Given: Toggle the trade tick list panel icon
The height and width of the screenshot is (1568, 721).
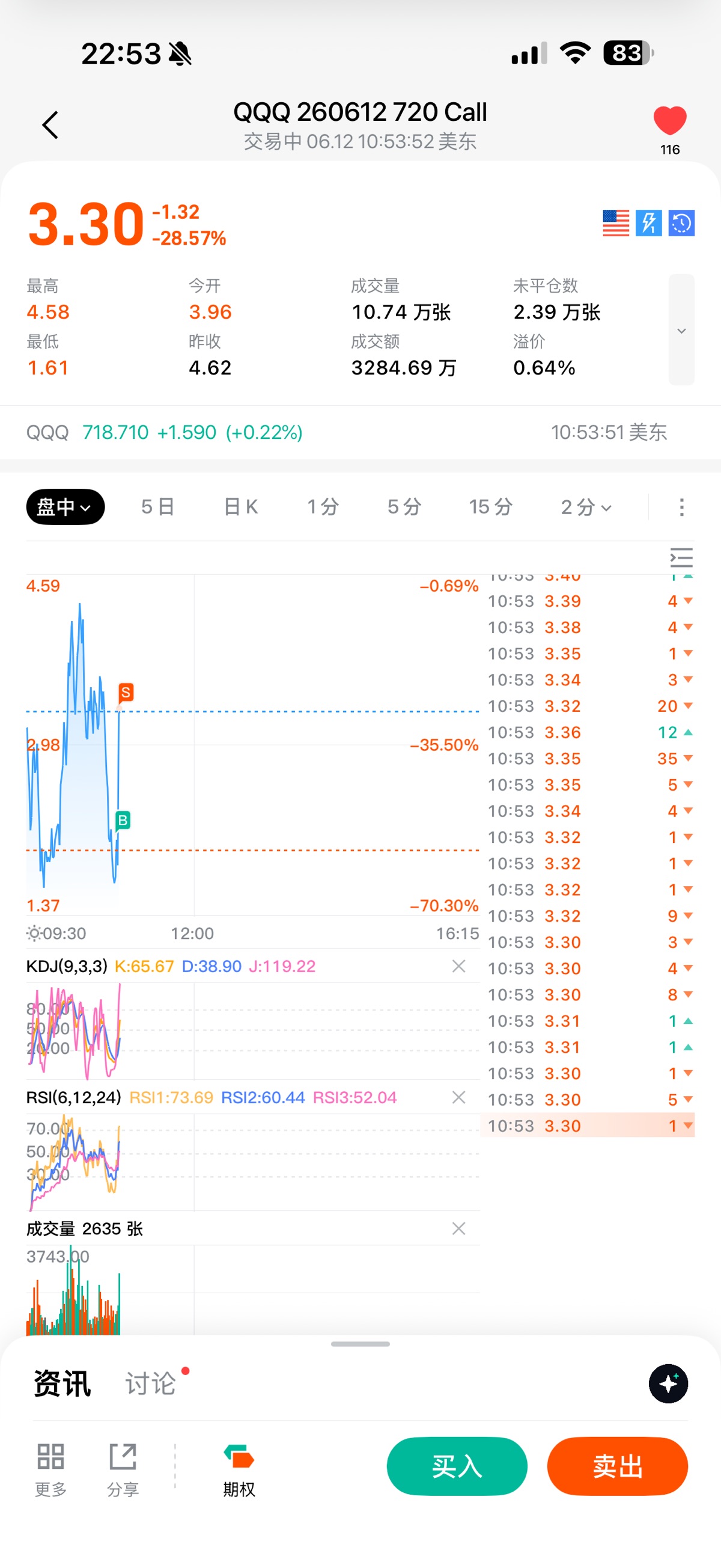Looking at the screenshot, I should [x=681, y=557].
